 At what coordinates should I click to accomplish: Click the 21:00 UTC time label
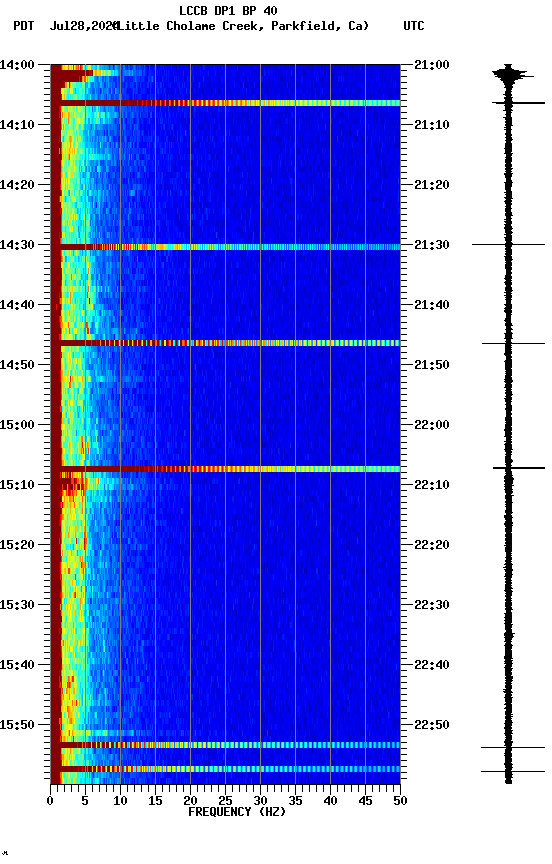(x=432, y=64)
